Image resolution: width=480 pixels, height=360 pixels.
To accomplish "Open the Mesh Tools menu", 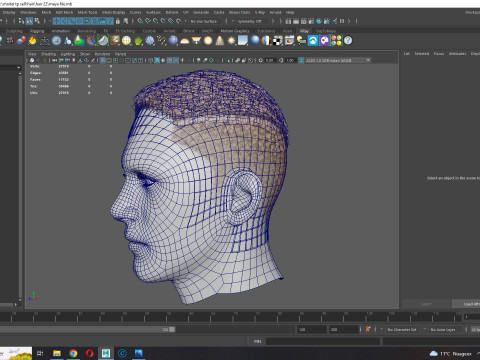I will pyautogui.click(x=87, y=12).
